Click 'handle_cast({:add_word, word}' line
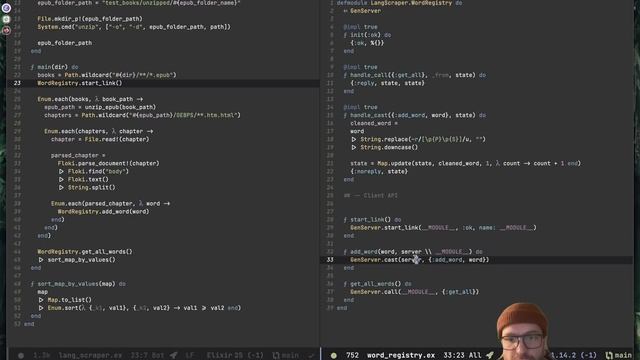This screenshot has height=360, width=640. pos(415,115)
